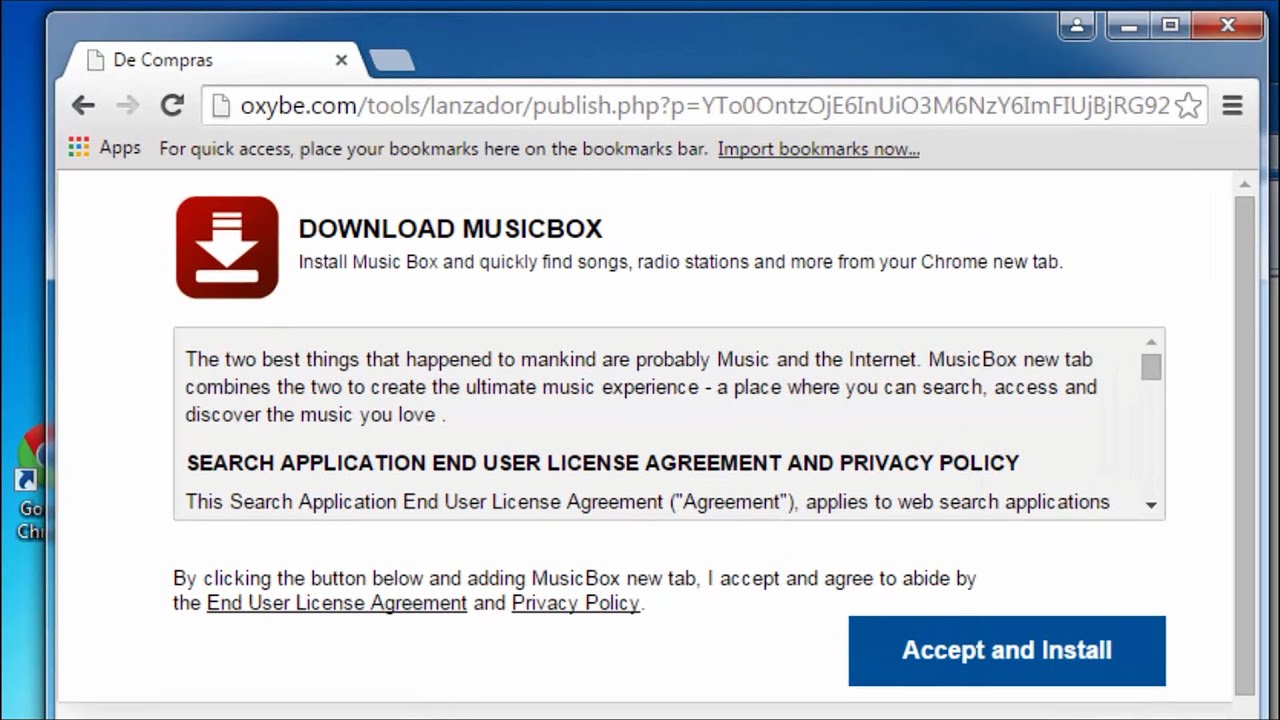Click the browser back arrow
This screenshot has width=1280, height=720.
83,105
